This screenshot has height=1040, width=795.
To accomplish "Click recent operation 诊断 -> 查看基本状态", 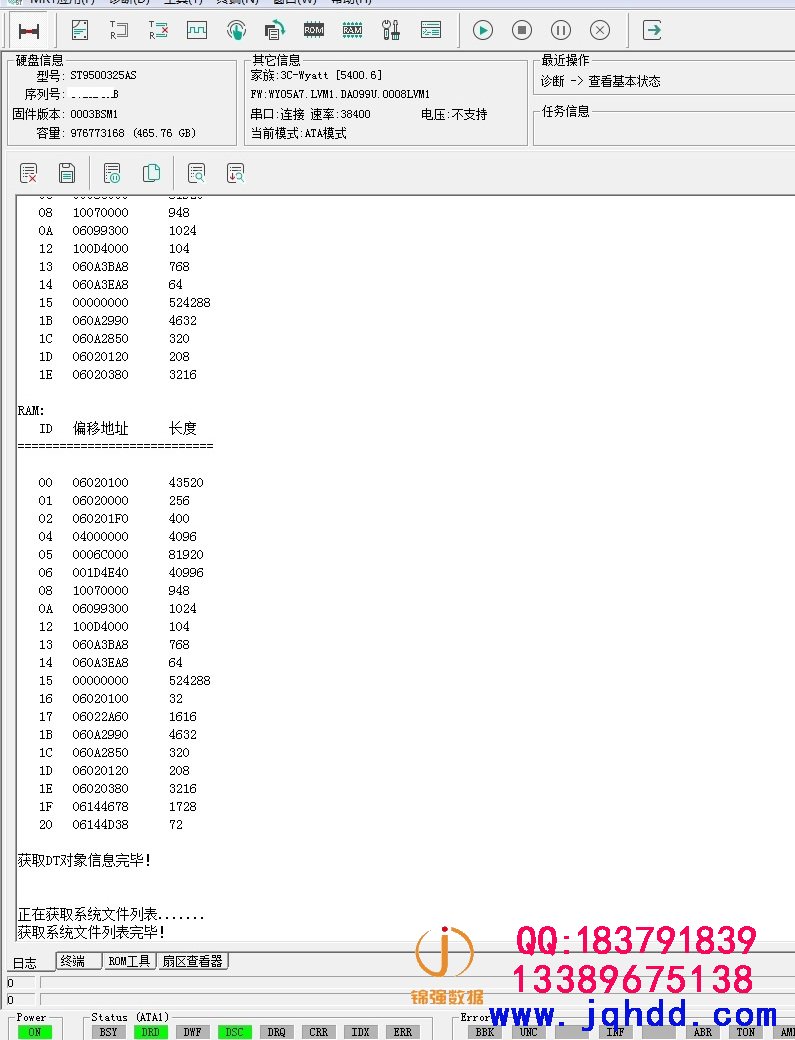I will tap(601, 81).
